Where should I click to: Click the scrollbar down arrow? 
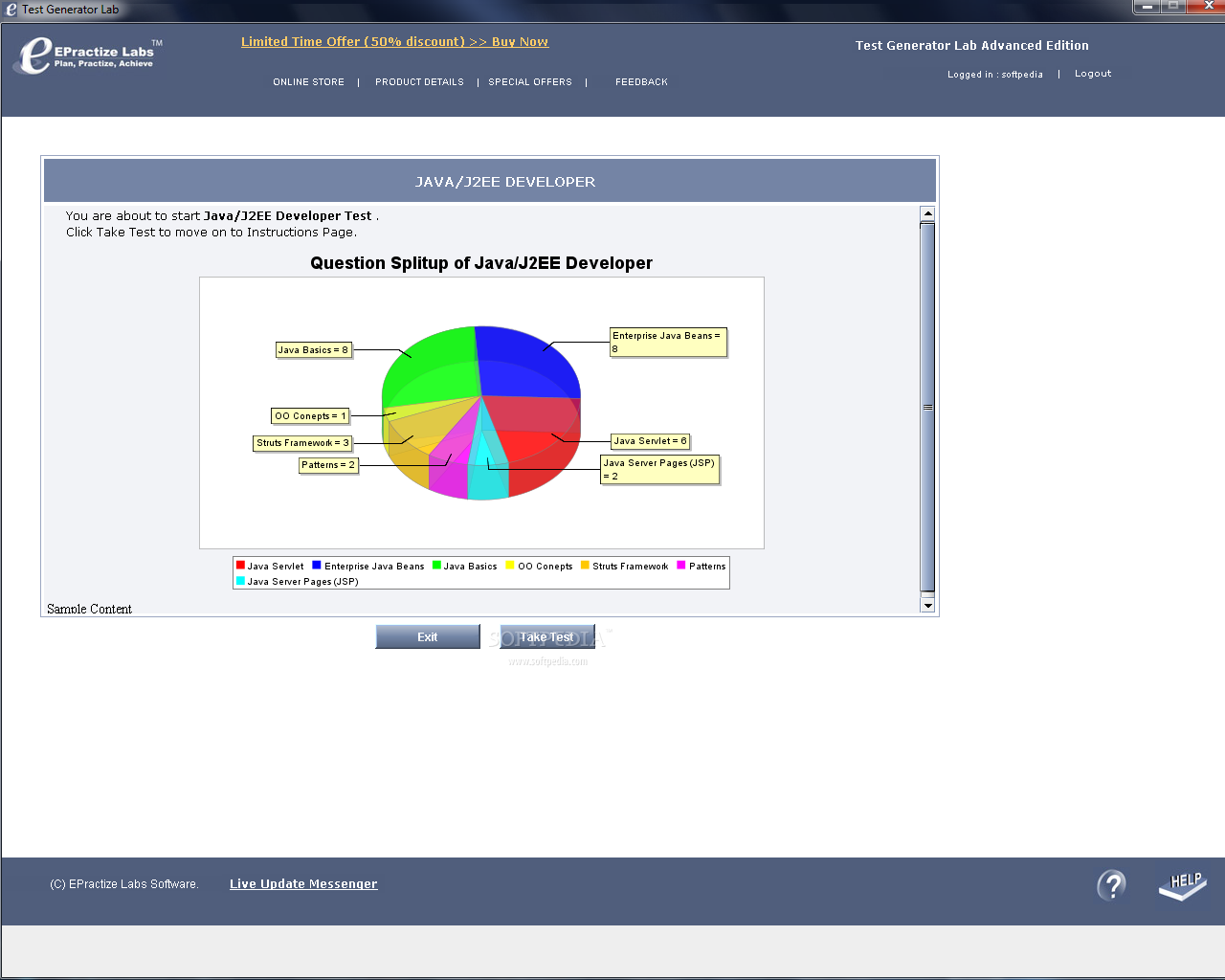coord(927,605)
